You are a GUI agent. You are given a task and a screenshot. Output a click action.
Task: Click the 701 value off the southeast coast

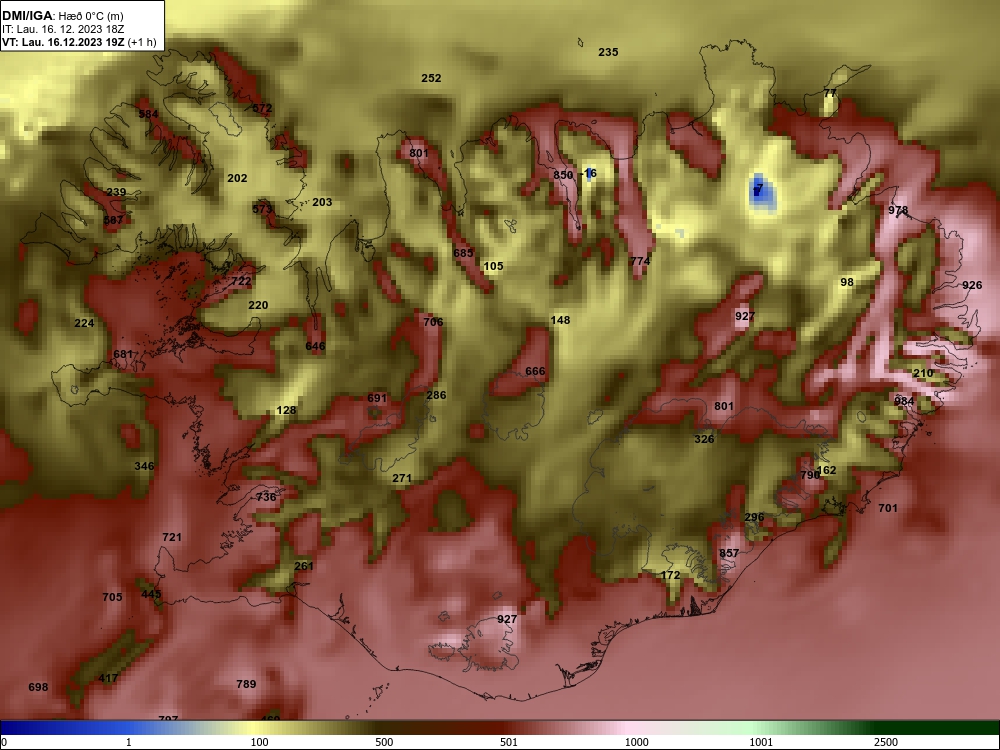(x=888, y=508)
